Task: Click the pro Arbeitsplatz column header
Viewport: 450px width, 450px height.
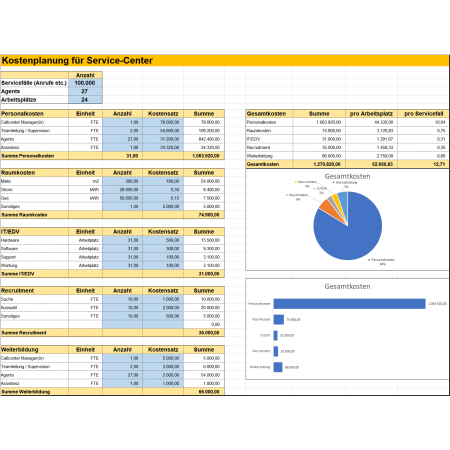Action: click(x=371, y=114)
